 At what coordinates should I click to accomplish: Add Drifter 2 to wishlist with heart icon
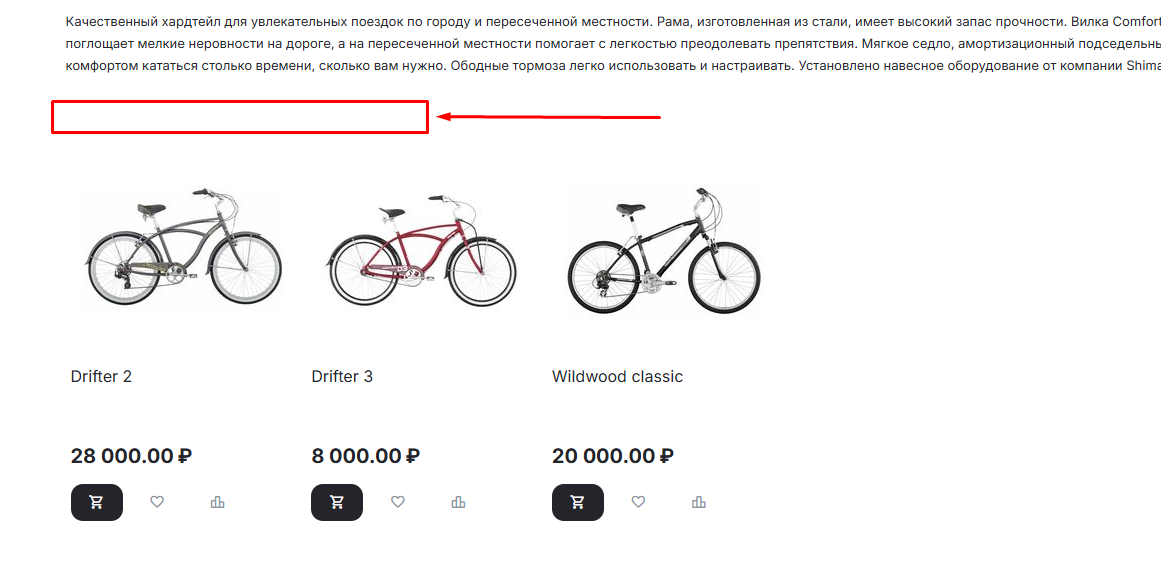(157, 502)
